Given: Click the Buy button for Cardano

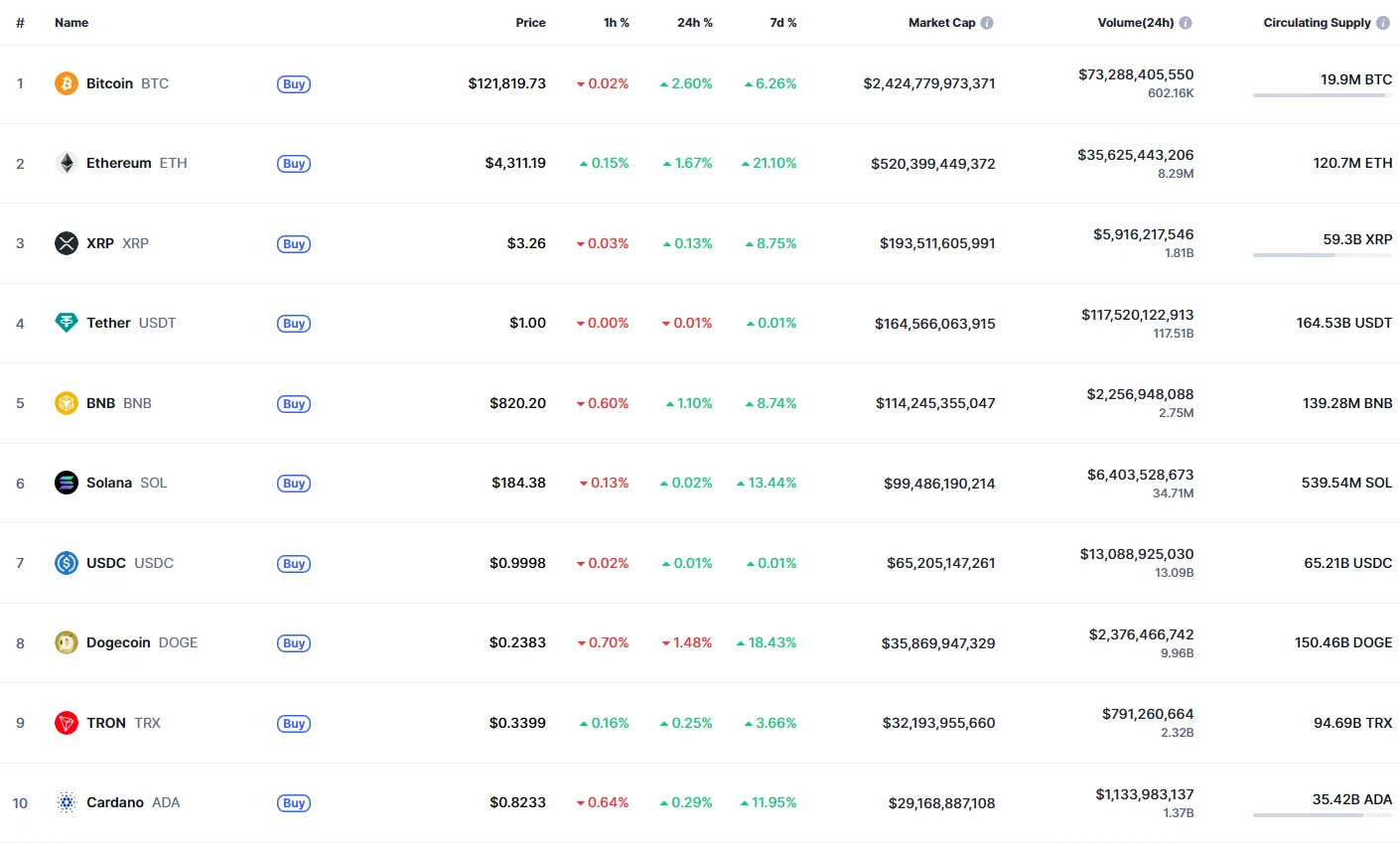Looking at the screenshot, I should click(x=294, y=803).
